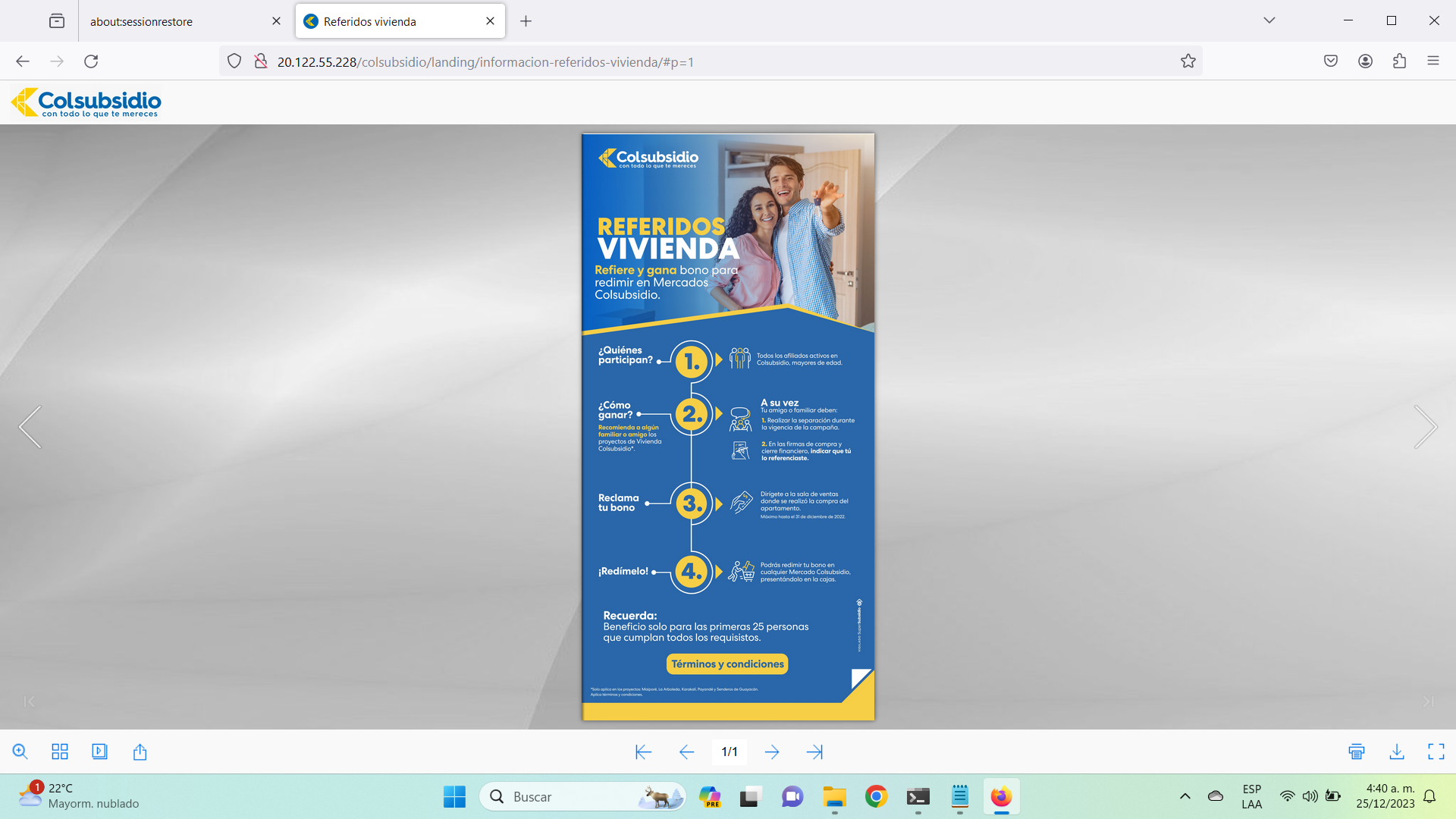Viewport: 1456px width, 819px height.
Task: Open Firefox application menu hamburger
Action: pyautogui.click(x=1432, y=61)
